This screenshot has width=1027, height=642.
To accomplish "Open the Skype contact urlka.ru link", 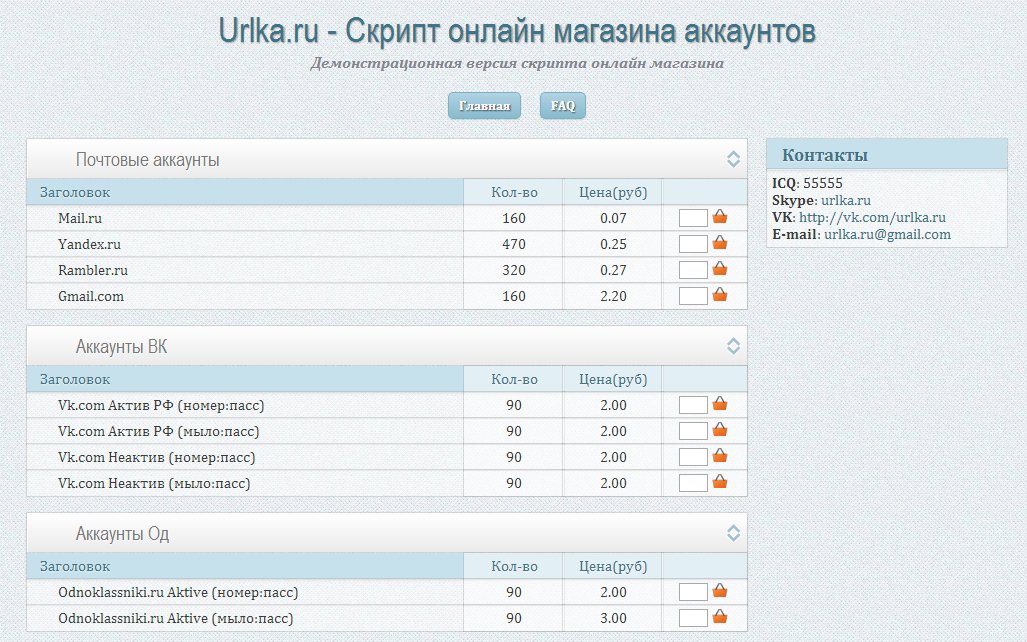I will (846, 200).
